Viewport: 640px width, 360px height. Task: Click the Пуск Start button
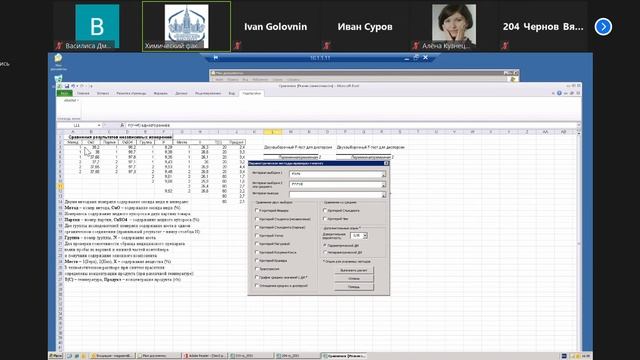(56, 356)
